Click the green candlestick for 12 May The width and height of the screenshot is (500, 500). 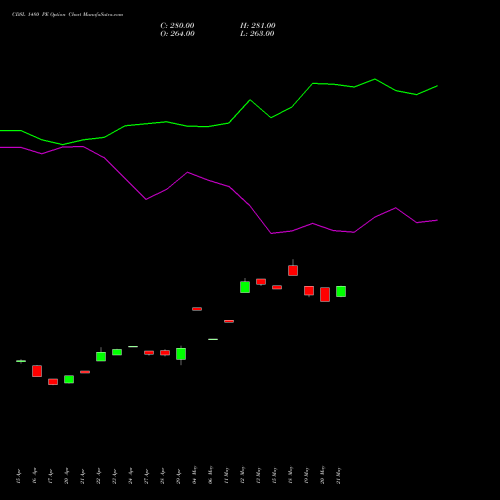245,287
